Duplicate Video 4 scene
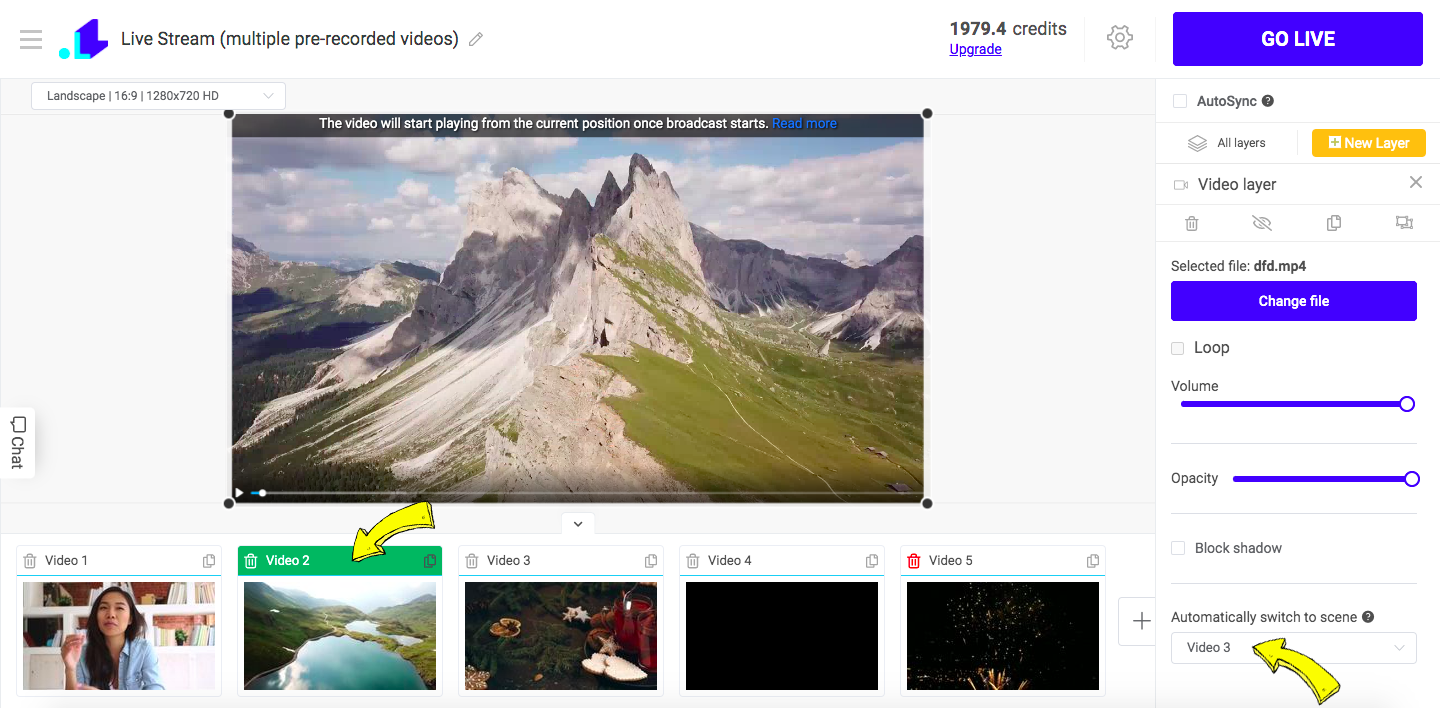 872,561
